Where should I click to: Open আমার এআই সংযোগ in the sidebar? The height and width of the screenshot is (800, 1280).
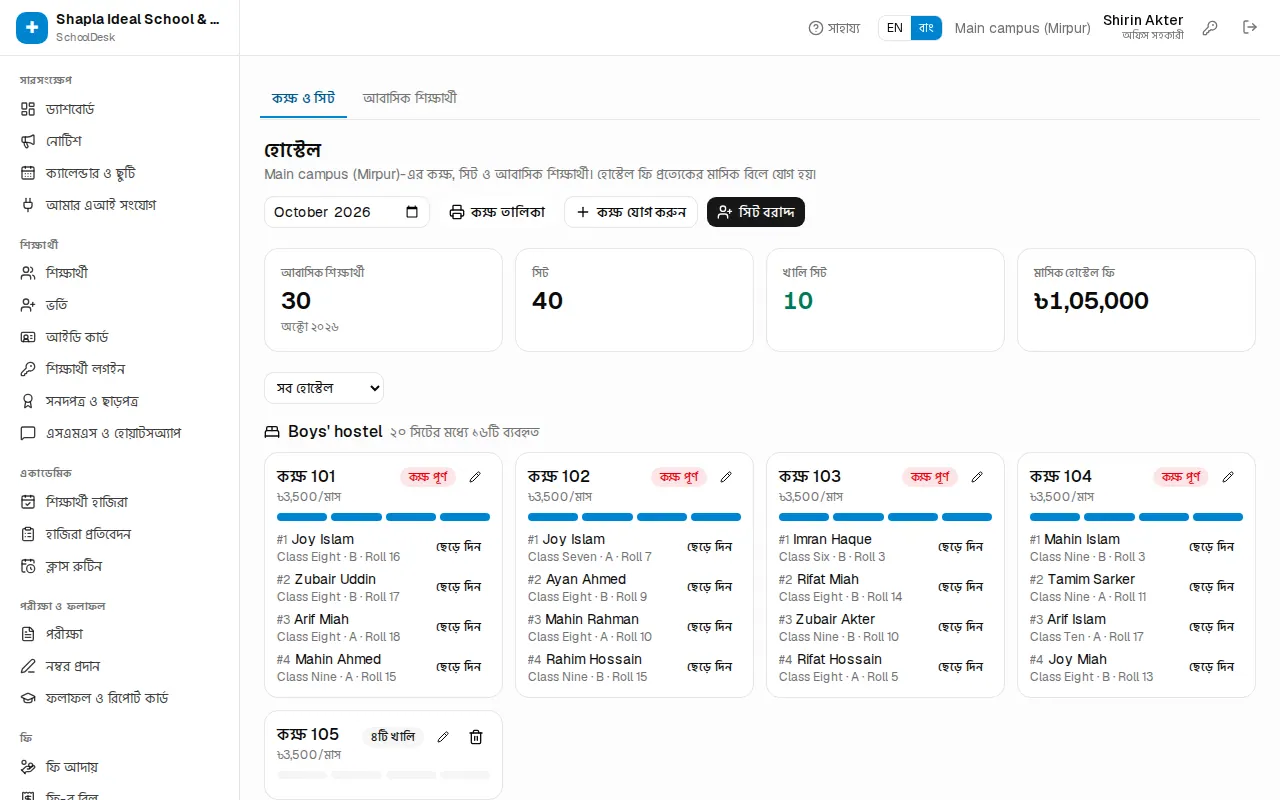click(x=120, y=205)
